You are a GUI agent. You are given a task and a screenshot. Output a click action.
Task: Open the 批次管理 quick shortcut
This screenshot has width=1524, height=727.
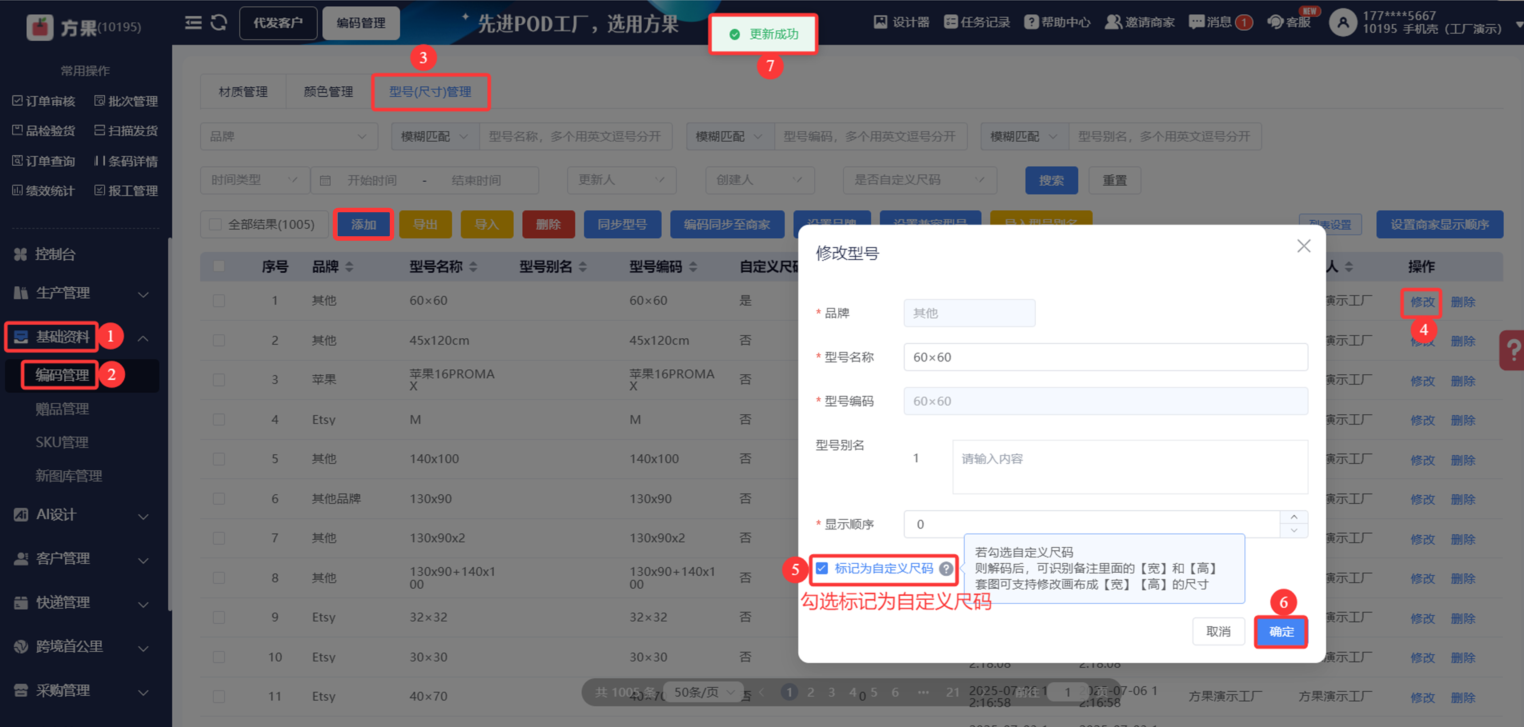126,101
